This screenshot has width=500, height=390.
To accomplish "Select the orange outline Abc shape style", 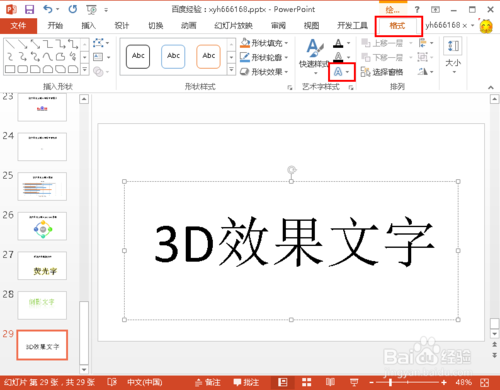I will pyautogui.click(x=208, y=56).
